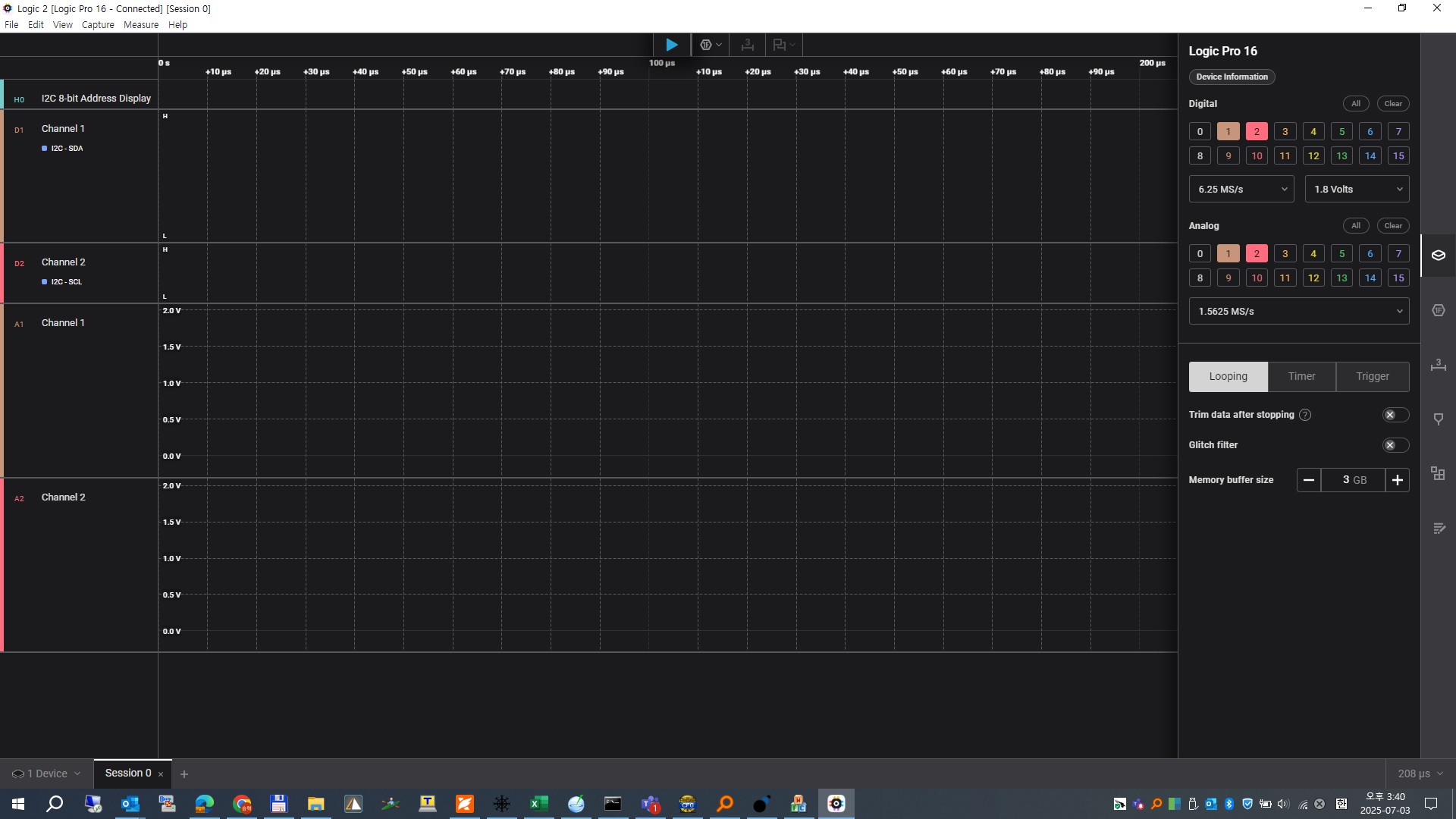Viewport: 1456px width, 819px height.
Task: Open the 1.5625 MS/s analog rate dropdown
Action: (x=1298, y=312)
